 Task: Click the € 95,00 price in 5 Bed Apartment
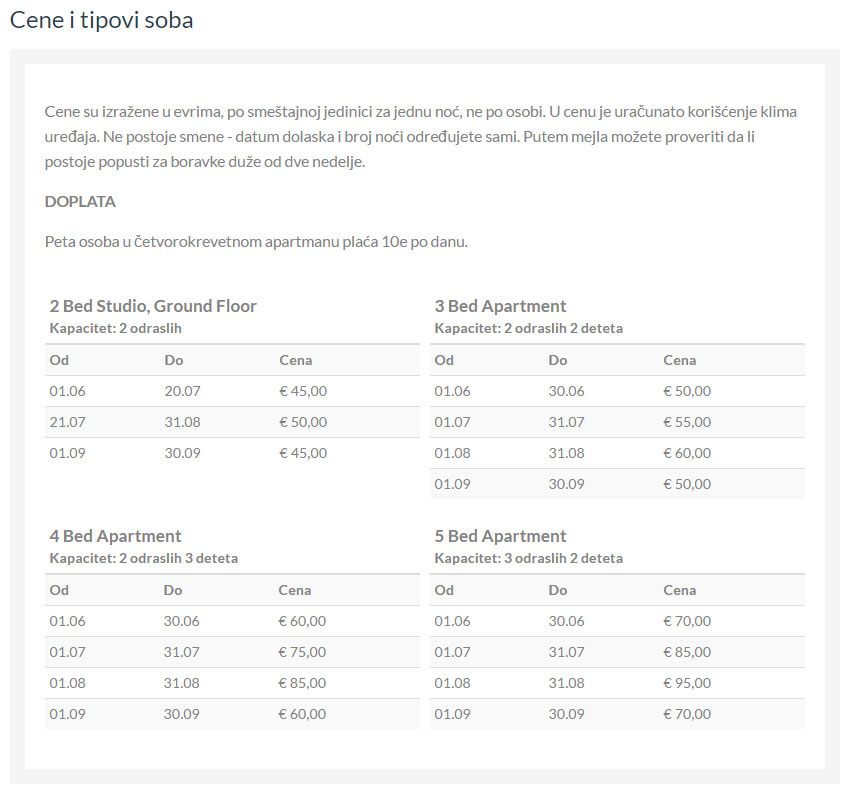click(x=687, y=683)
